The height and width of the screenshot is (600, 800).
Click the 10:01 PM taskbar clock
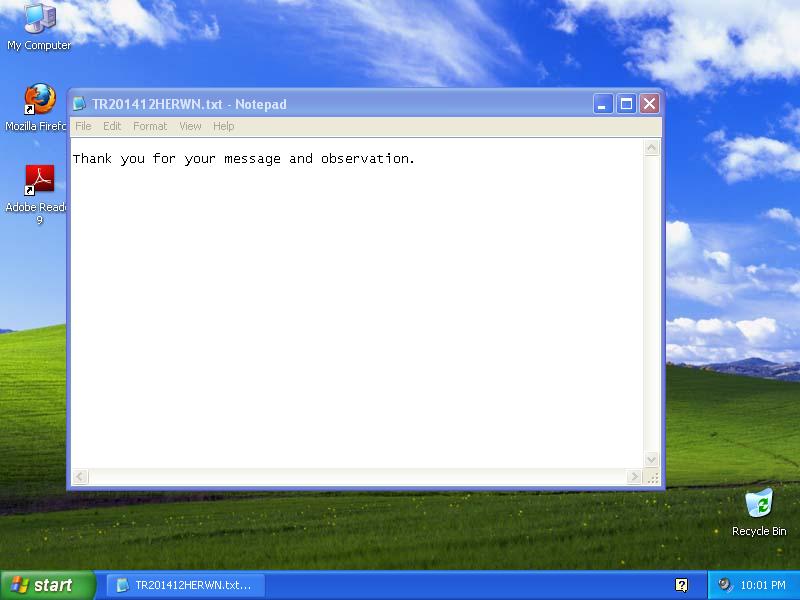(762, 585)
